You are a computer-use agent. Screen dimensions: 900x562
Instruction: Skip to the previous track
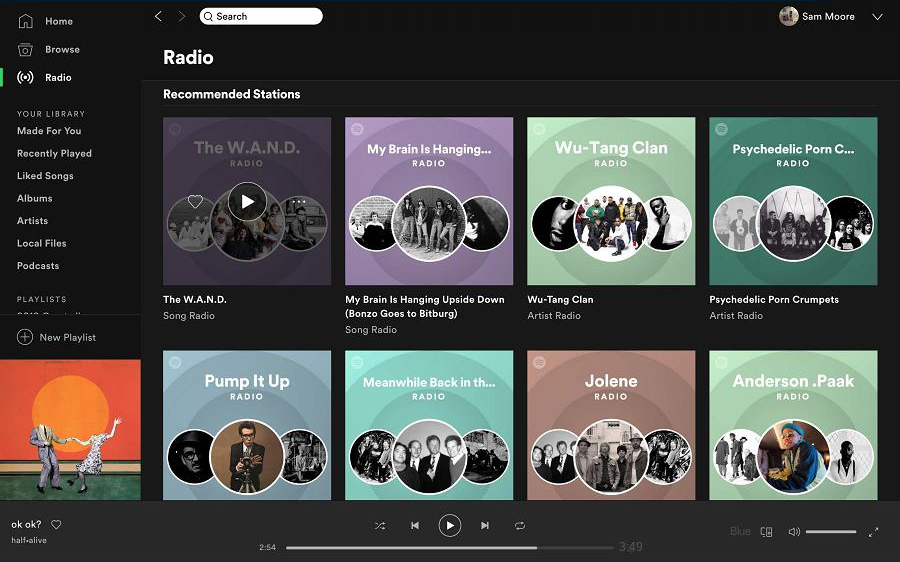(x=414, y=526)
